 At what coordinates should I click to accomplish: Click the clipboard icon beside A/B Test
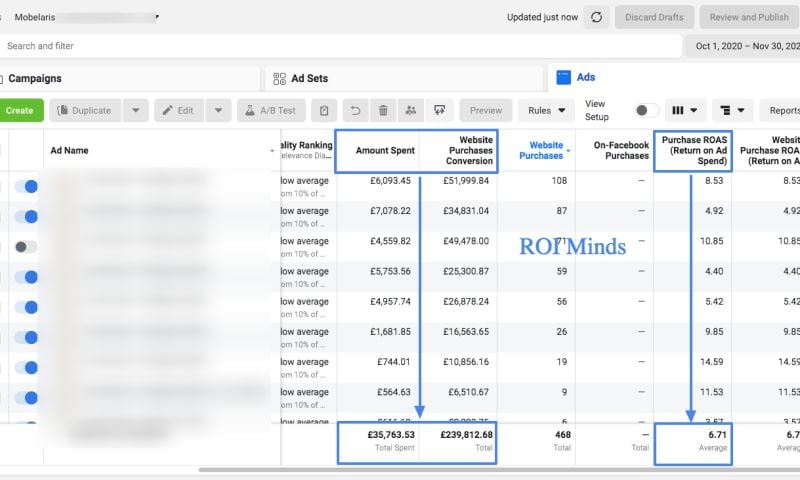tap(322, 110)
